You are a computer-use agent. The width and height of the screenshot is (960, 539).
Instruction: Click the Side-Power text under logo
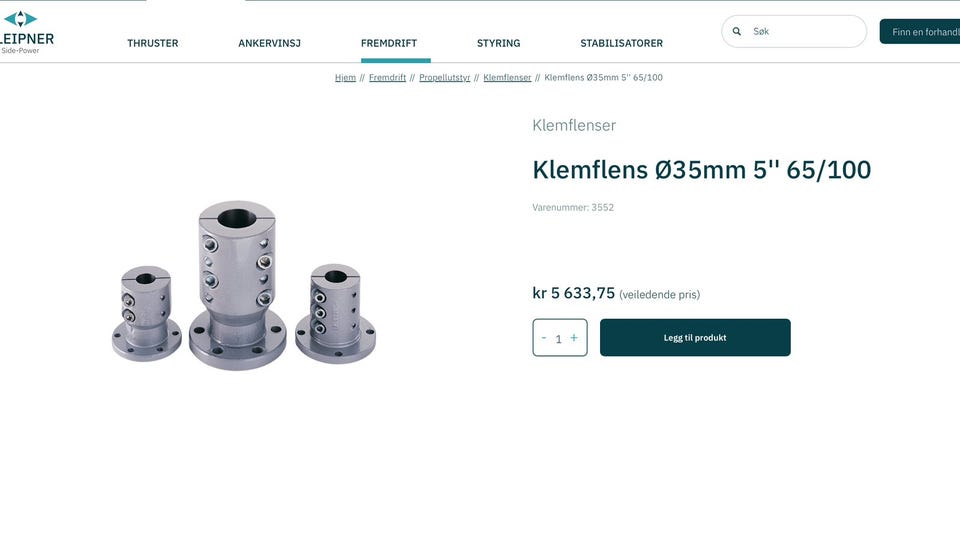coord(20,51)
